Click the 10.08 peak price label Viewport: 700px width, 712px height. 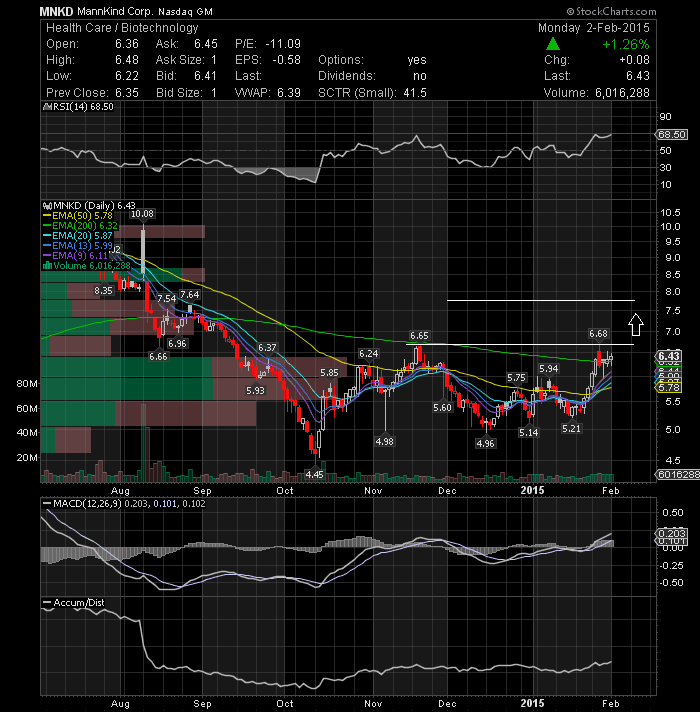[142, 213]
